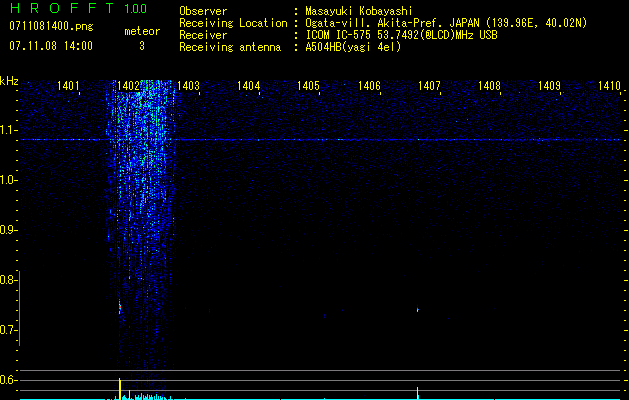Screen dimensions: 629x400
Task: Click the Receiving antenna label
Action: pos(230,47)
